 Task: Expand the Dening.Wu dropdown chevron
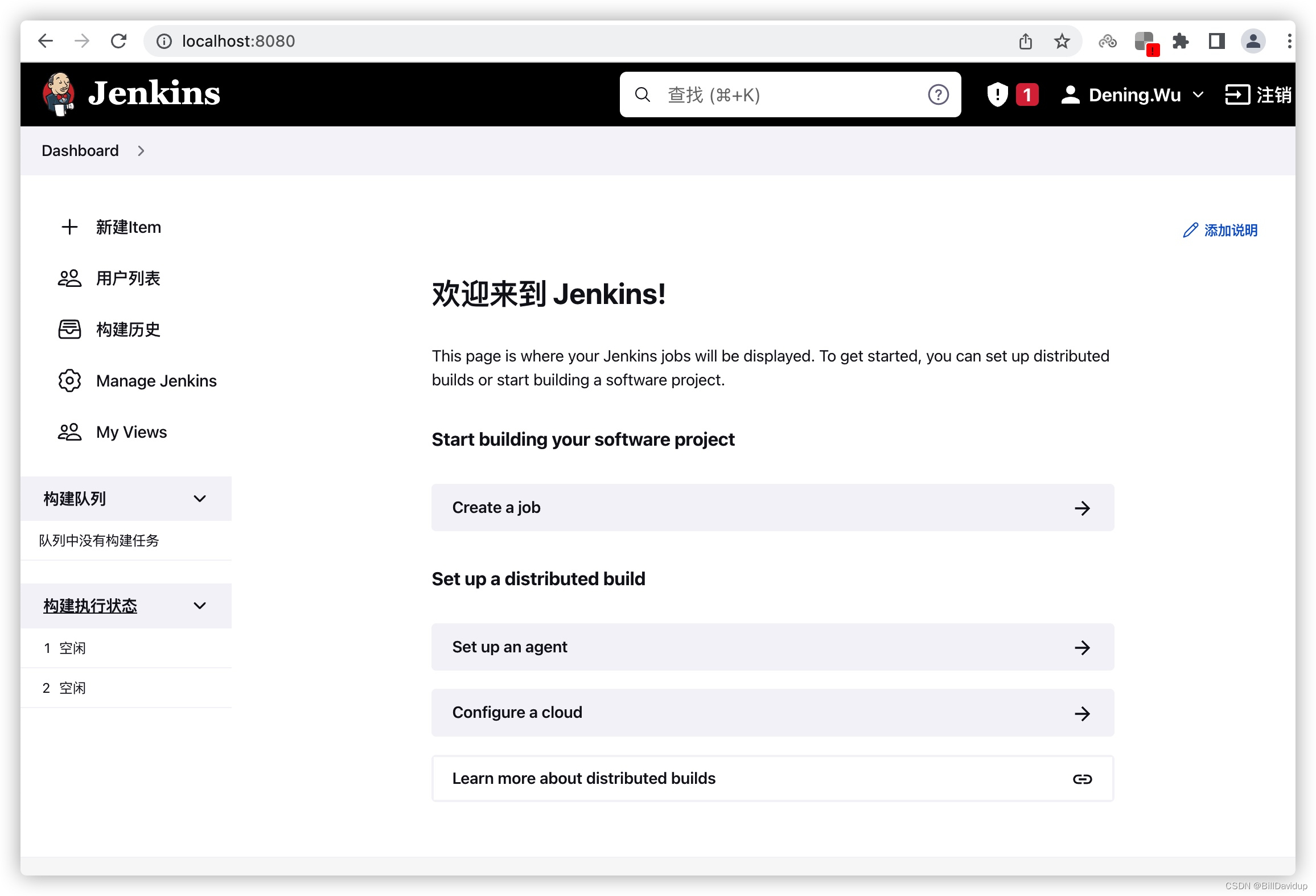coord(1198,94)
